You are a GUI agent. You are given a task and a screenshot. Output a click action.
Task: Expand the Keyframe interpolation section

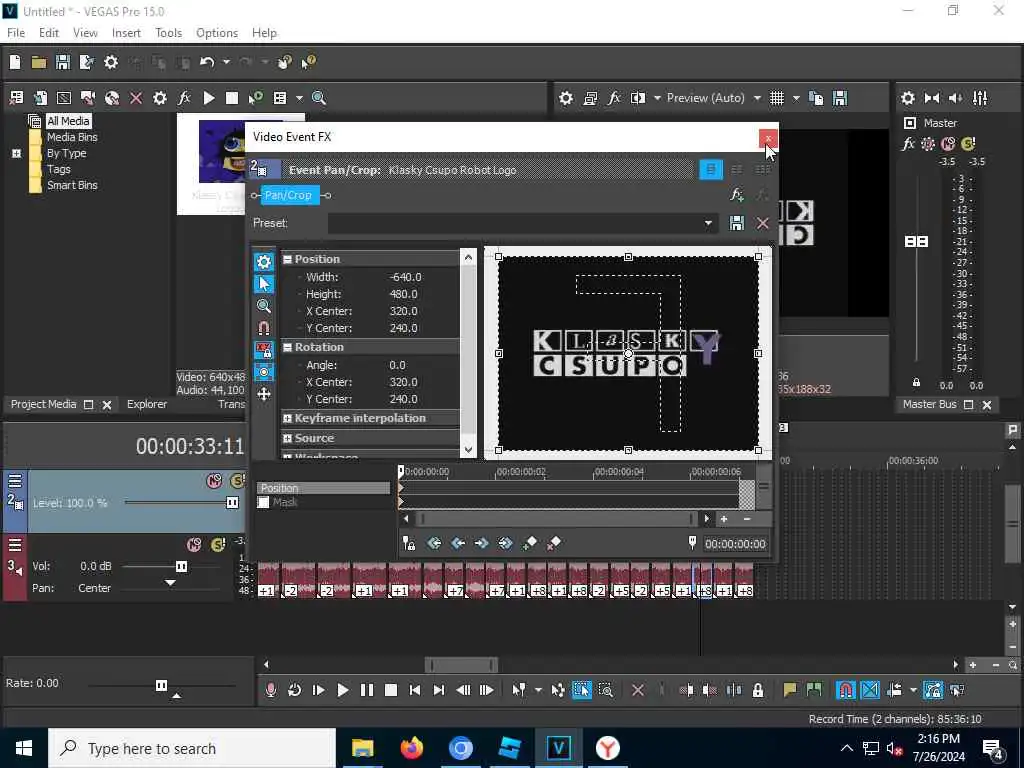tap(287, 418)
